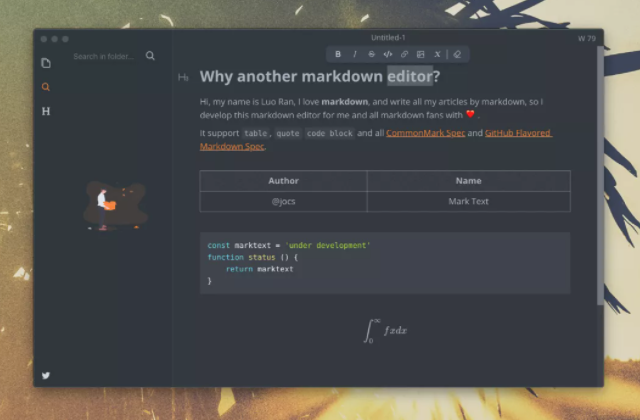Insert inline math formula icon
Screen dimensions: 640x420
click(x=437, y=54)
